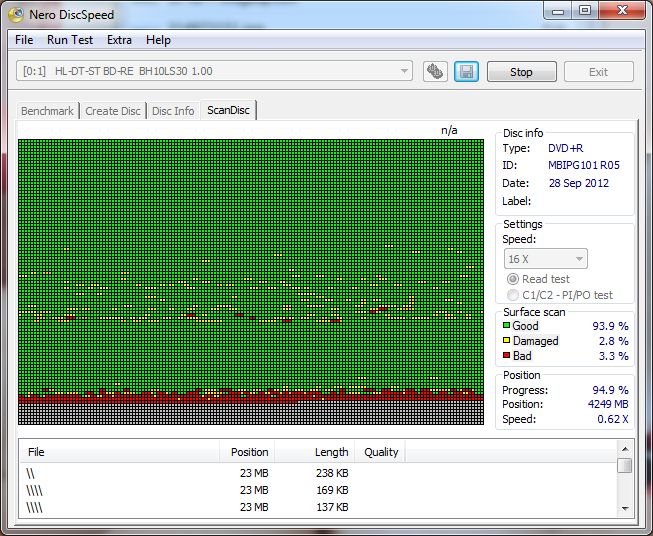
Task: Click the save floppy disk icon
Action: (466, 72)
